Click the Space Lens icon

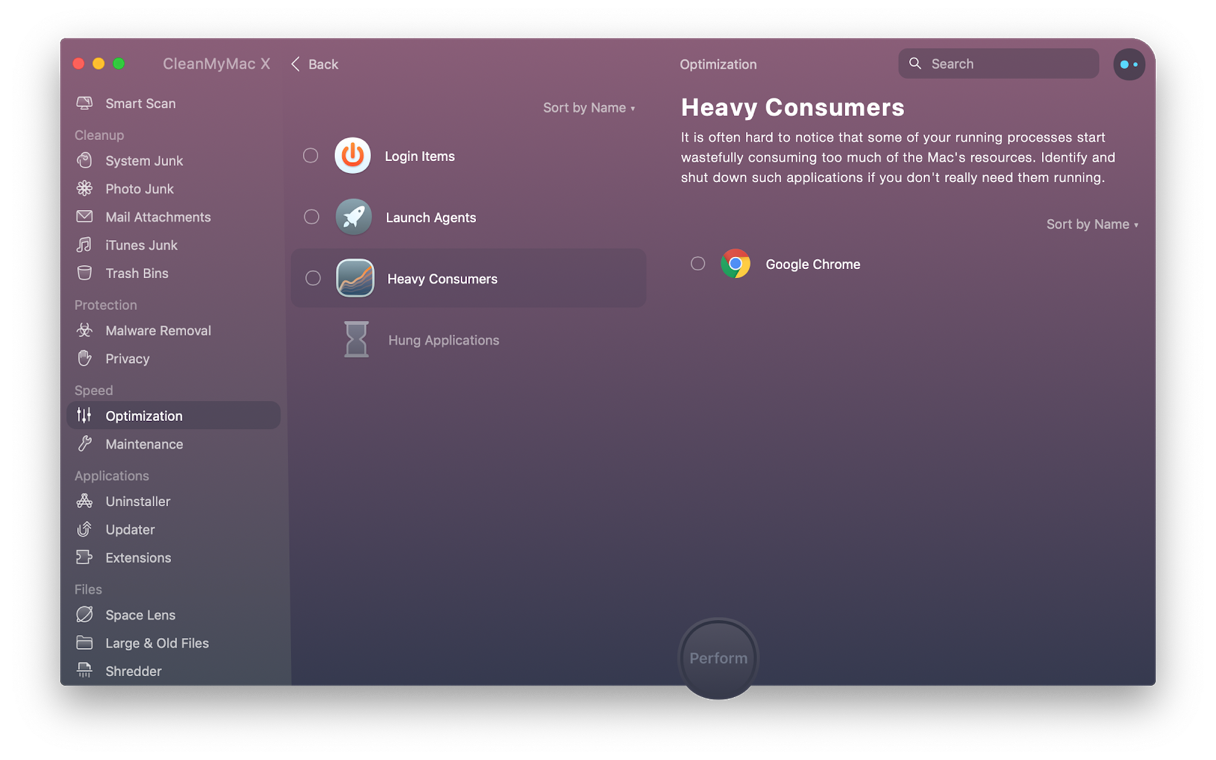[x=85, y=614]
